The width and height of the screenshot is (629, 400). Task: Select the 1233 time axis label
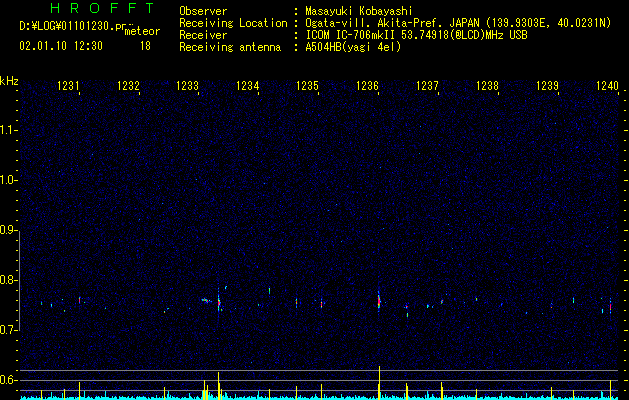point(188,85)
